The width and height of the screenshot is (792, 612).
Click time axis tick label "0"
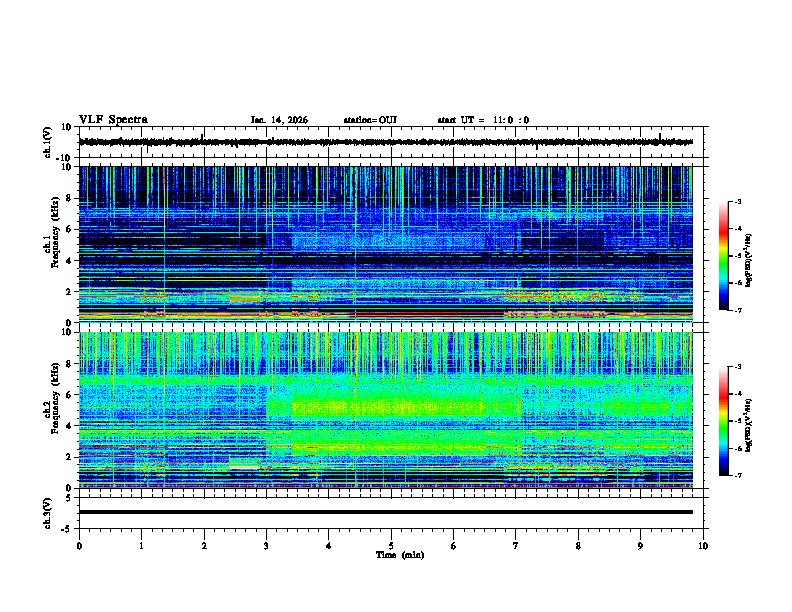79,546
